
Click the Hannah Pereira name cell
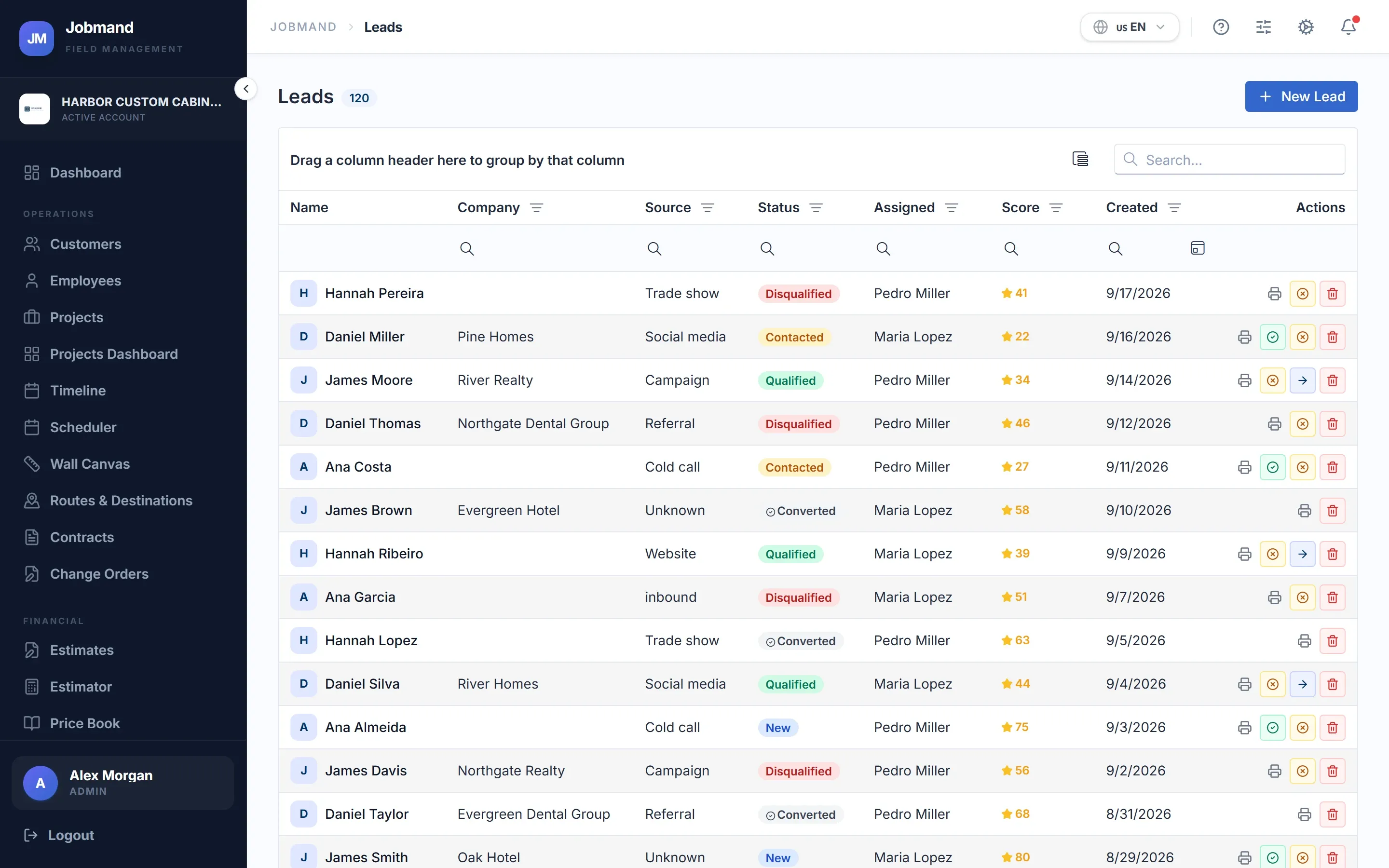(x=374, y=293)
